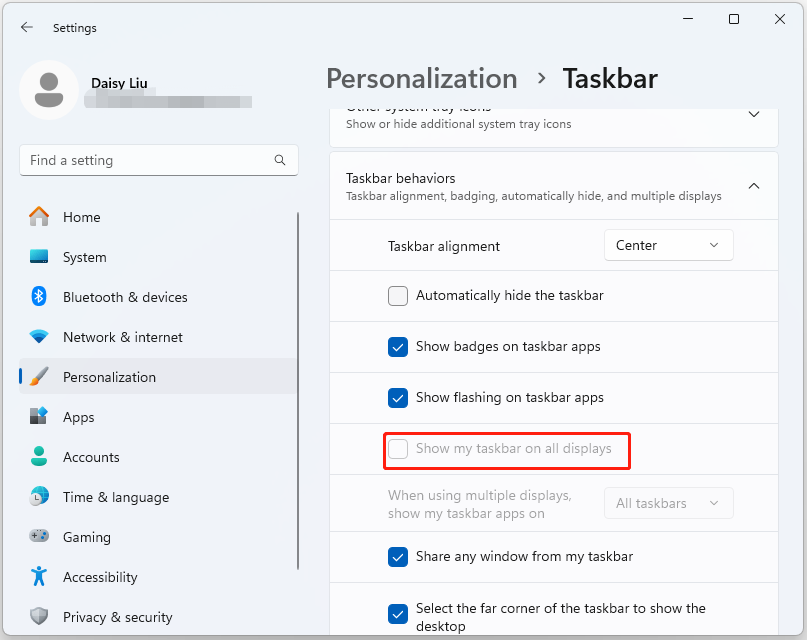
Task: Click the Home icon in sidebar
Action: point(39,217)
